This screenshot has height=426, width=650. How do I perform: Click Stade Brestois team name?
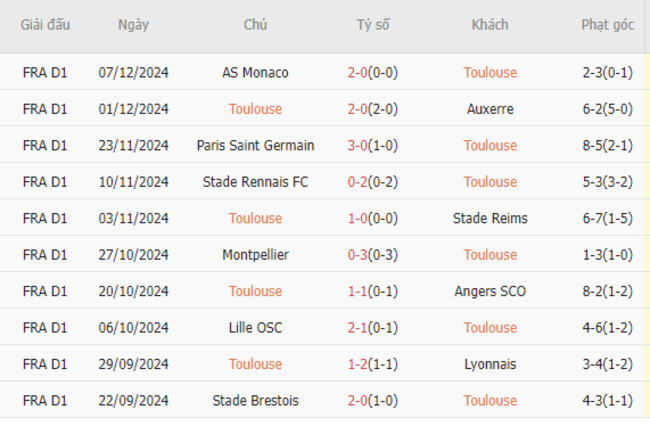[255, 401]
